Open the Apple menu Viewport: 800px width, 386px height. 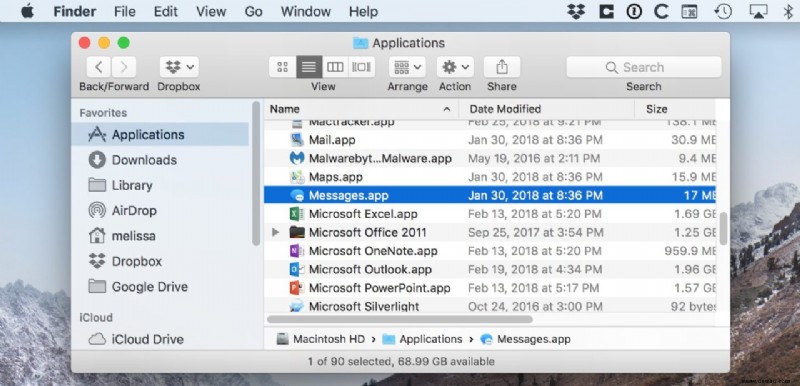click(x=27, y=11)
